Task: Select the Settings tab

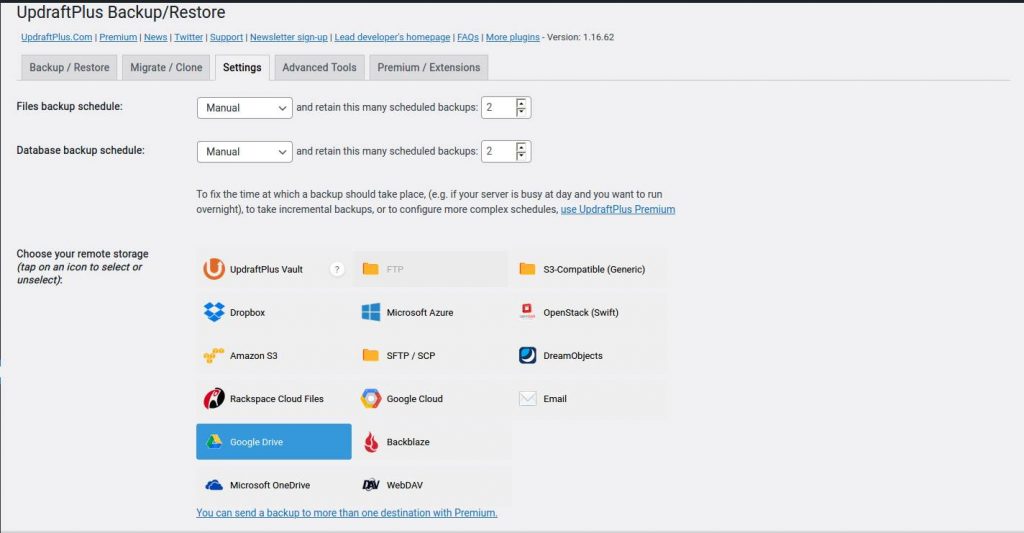Action: [x=242, y=67]
